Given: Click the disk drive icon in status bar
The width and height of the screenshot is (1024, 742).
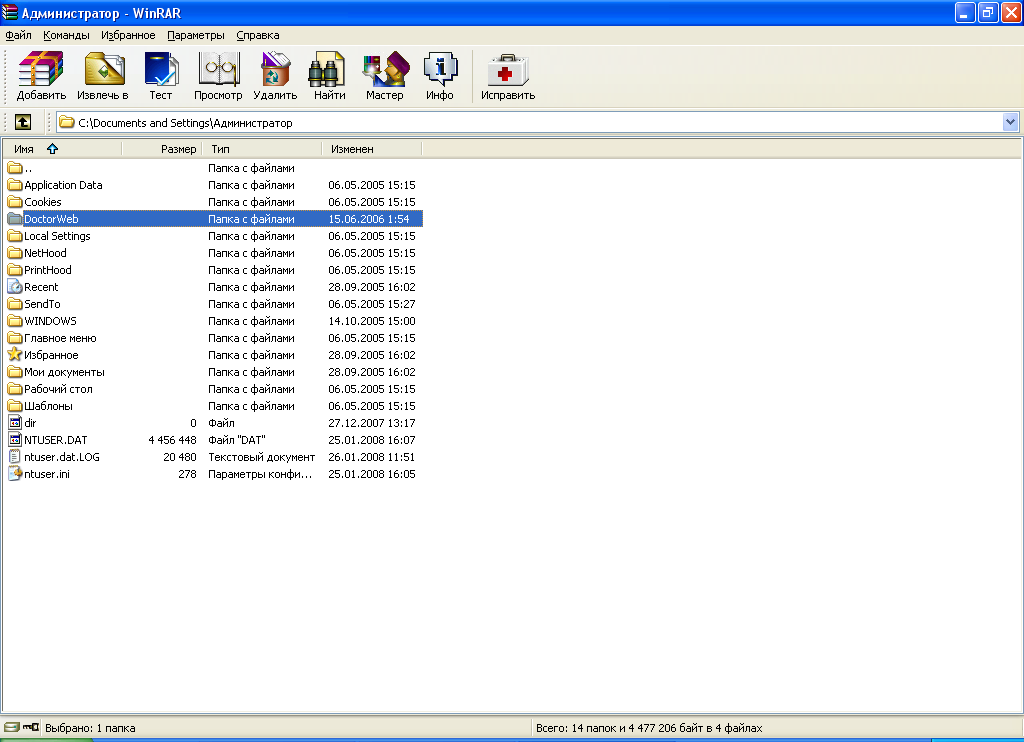Looking at the screenshot, I should coord(11,727).
